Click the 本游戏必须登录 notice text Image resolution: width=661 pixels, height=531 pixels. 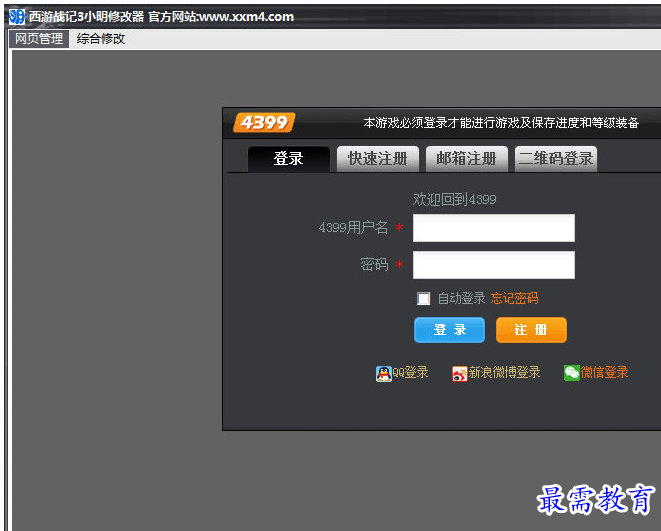(x=501, y=123)
